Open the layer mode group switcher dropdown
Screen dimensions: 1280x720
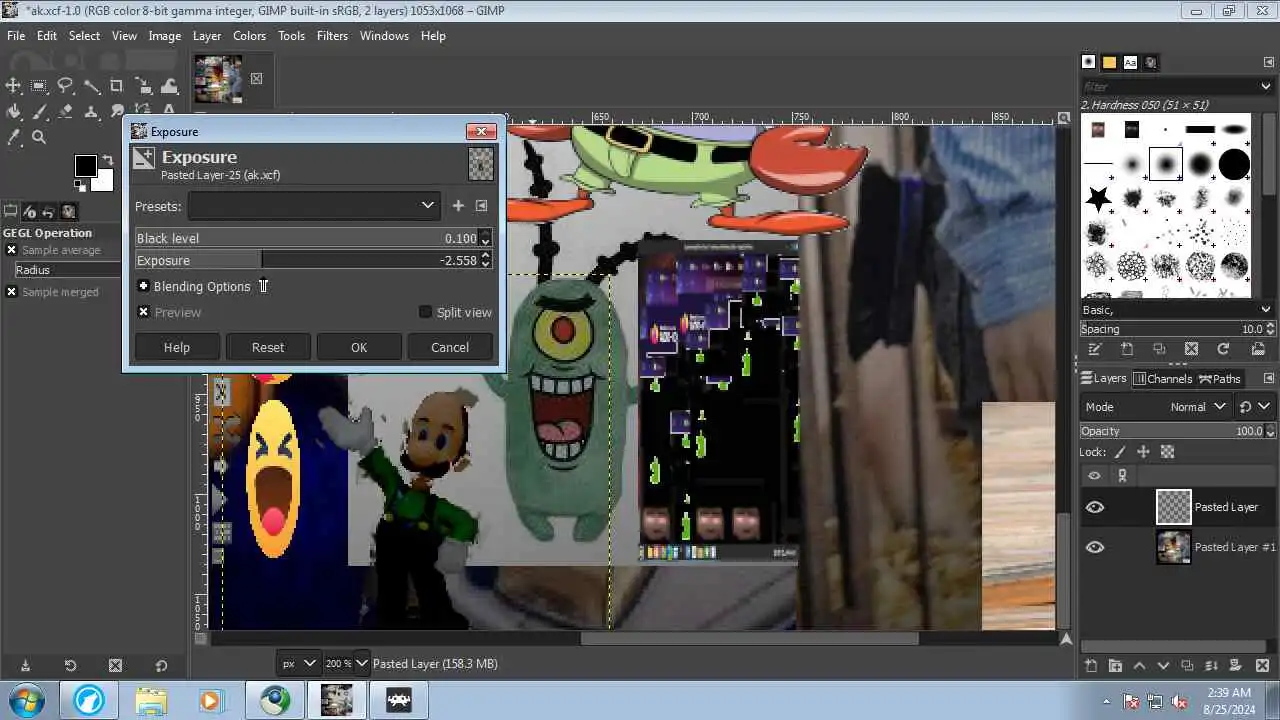(1255, 407)
